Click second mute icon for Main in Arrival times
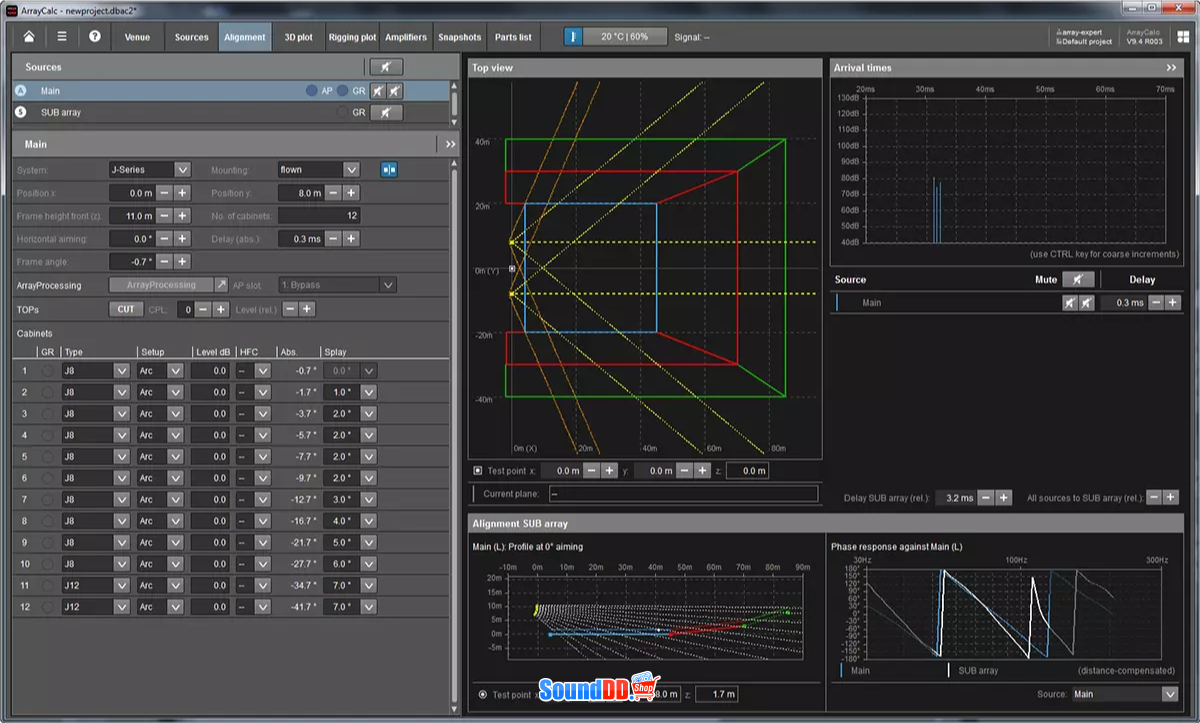The image size is (1200, 723). (x=1087, y=303)
